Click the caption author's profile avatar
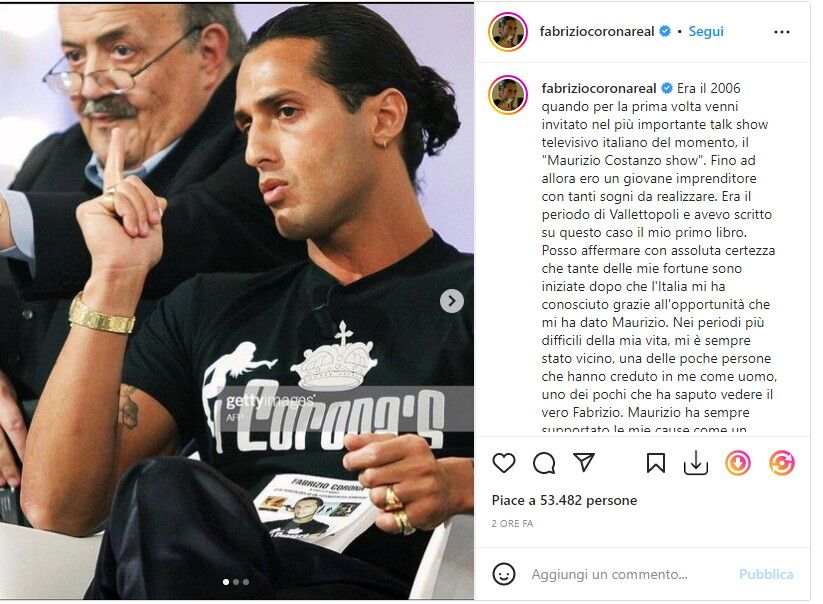 click(x=508, y=95)
